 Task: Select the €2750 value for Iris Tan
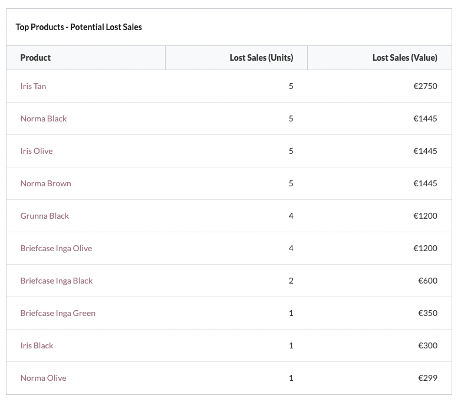(425, 86)
